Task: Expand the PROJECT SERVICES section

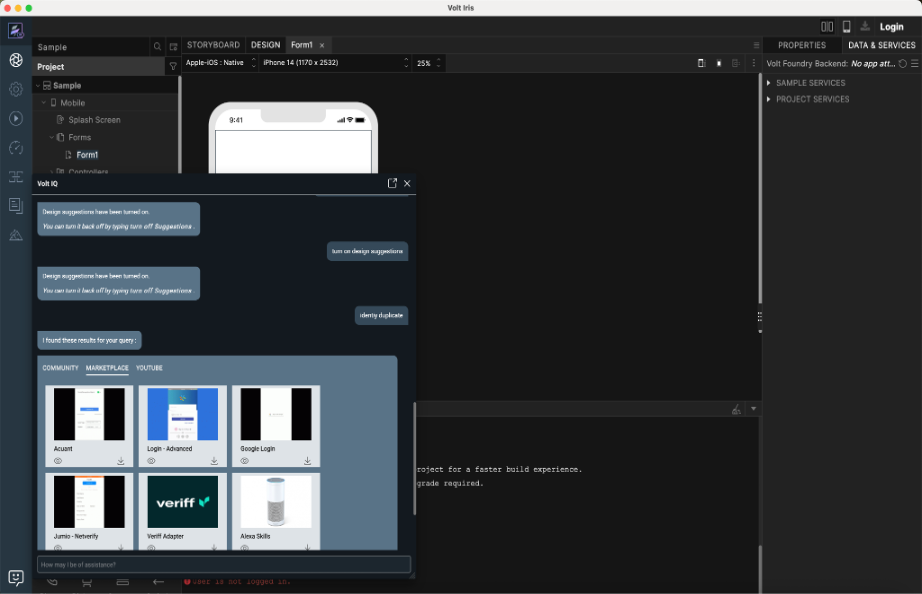Action: pos(812,99)
